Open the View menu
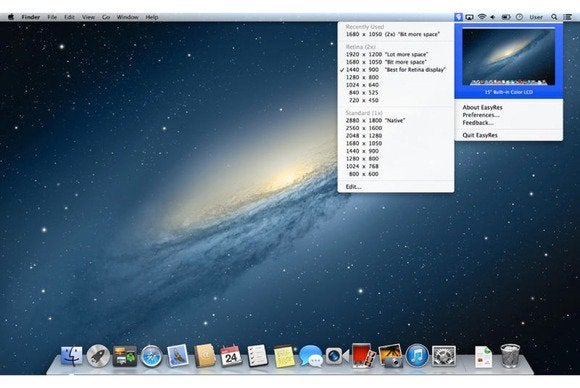Viewport: 580px width, 388px height. click(x=88, y=17)
